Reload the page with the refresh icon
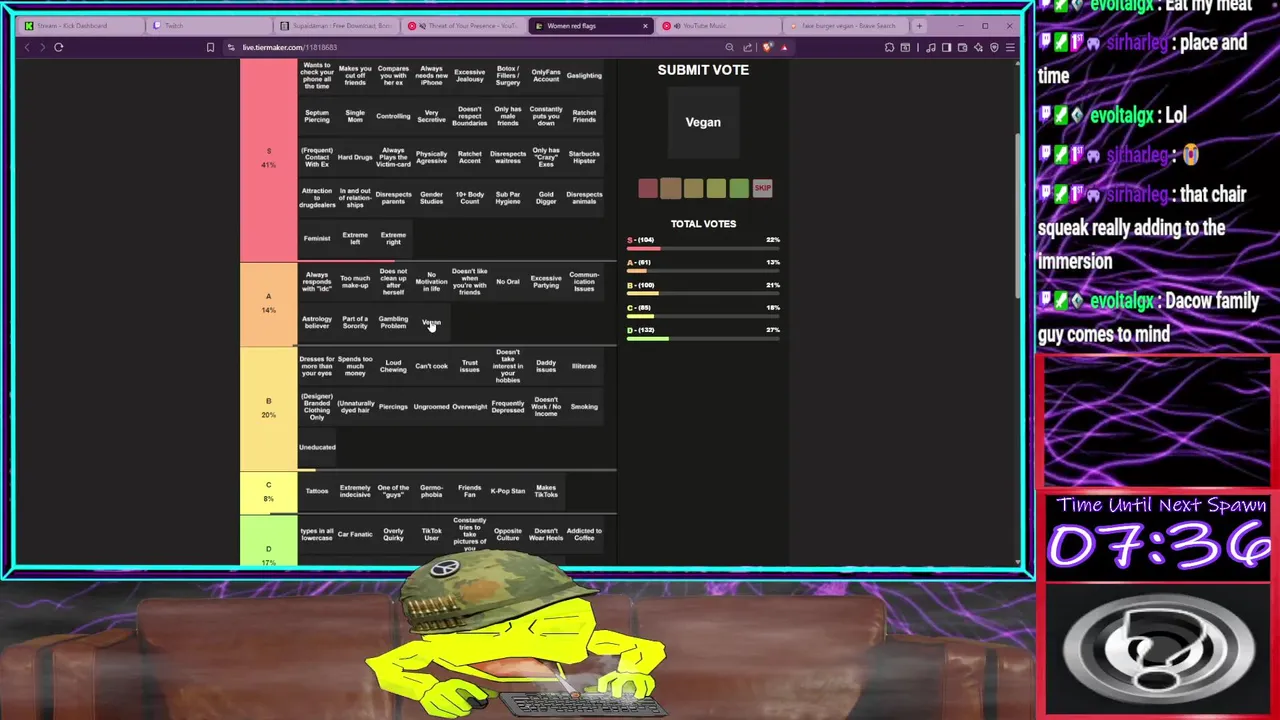1280x720 pixels. coord(59,47)
